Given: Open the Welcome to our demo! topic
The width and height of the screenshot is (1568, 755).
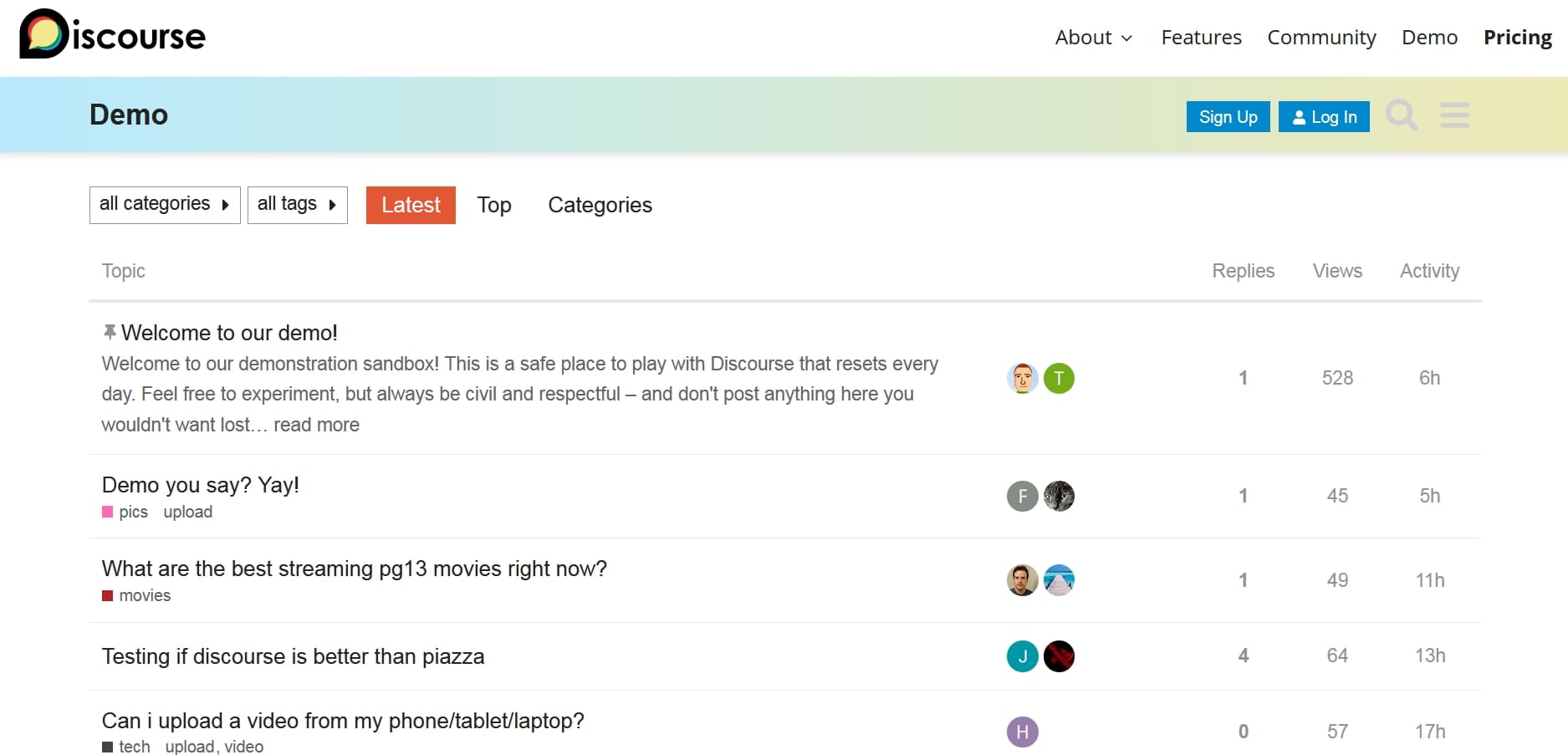Looking at the screenshot, I should pos(229,333).
